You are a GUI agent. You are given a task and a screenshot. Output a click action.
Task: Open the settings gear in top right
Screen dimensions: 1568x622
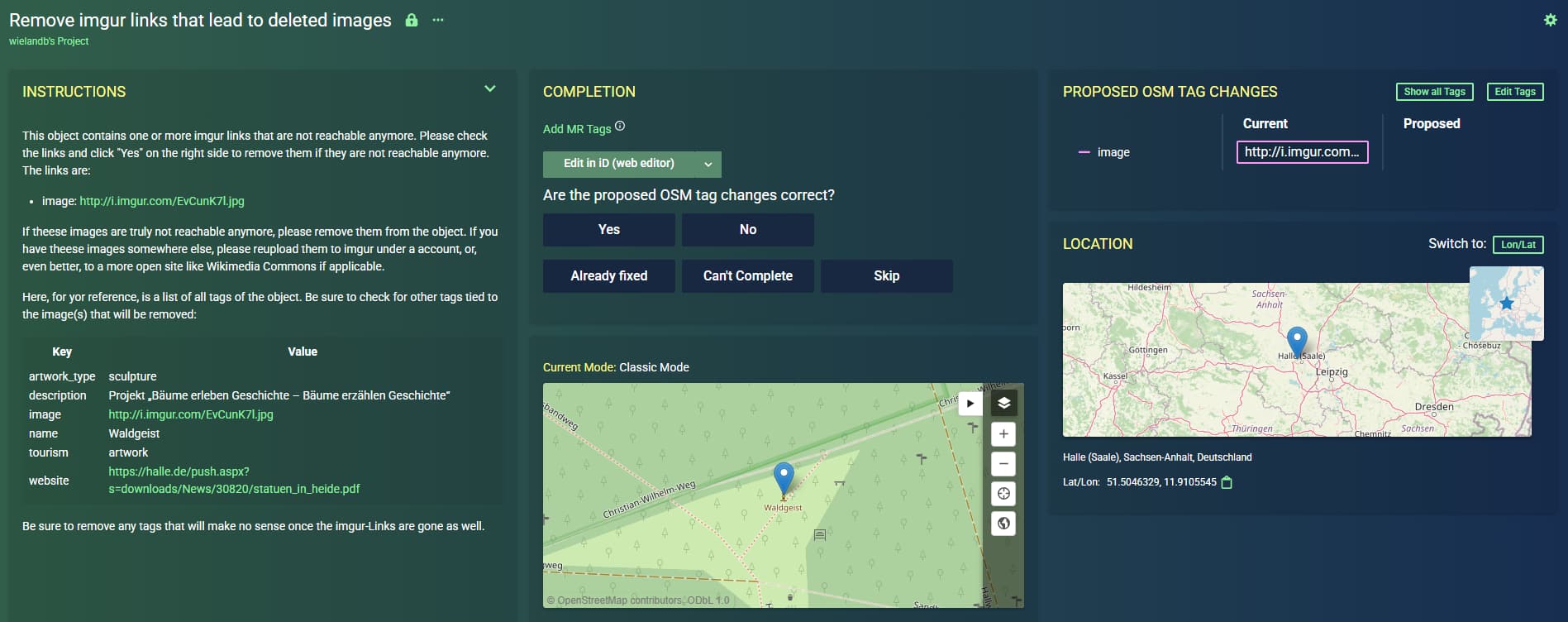pyautogui.click(x=1550, y=20)
